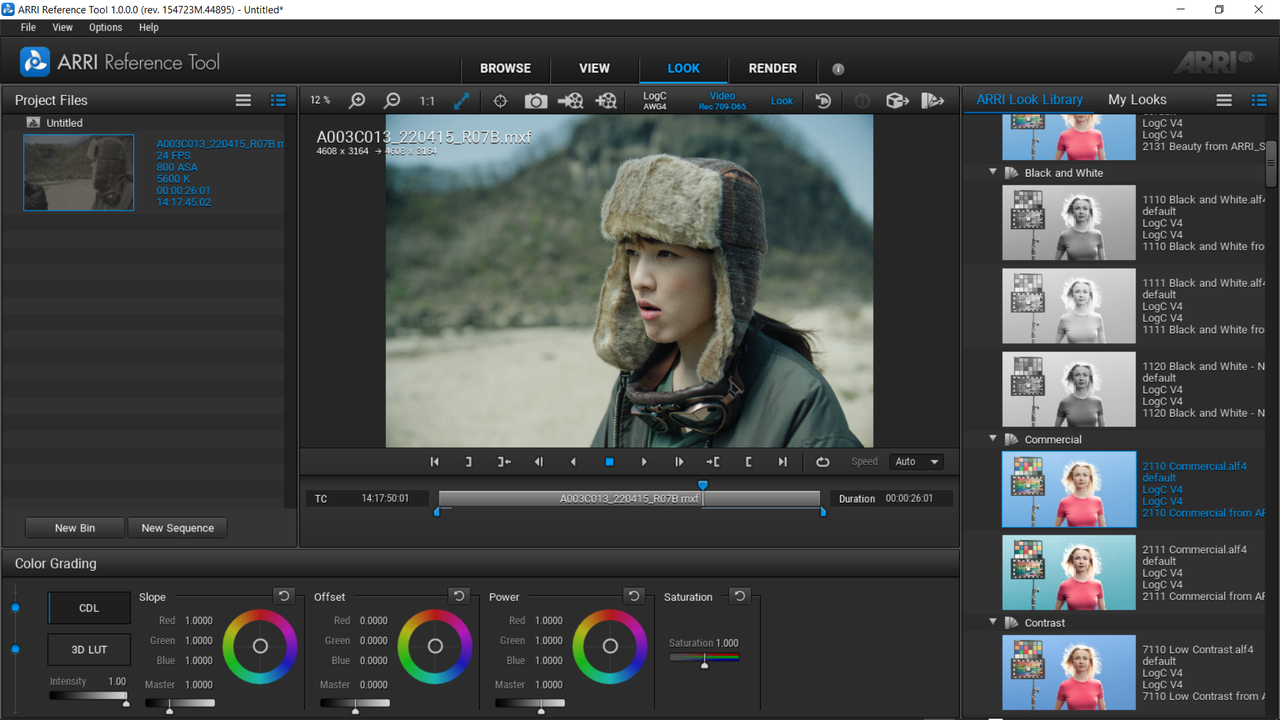Reset the Slope color wheel
The height and width of the screenshot is (720, 1280).
pyautogui.click(x=284, y=596)
